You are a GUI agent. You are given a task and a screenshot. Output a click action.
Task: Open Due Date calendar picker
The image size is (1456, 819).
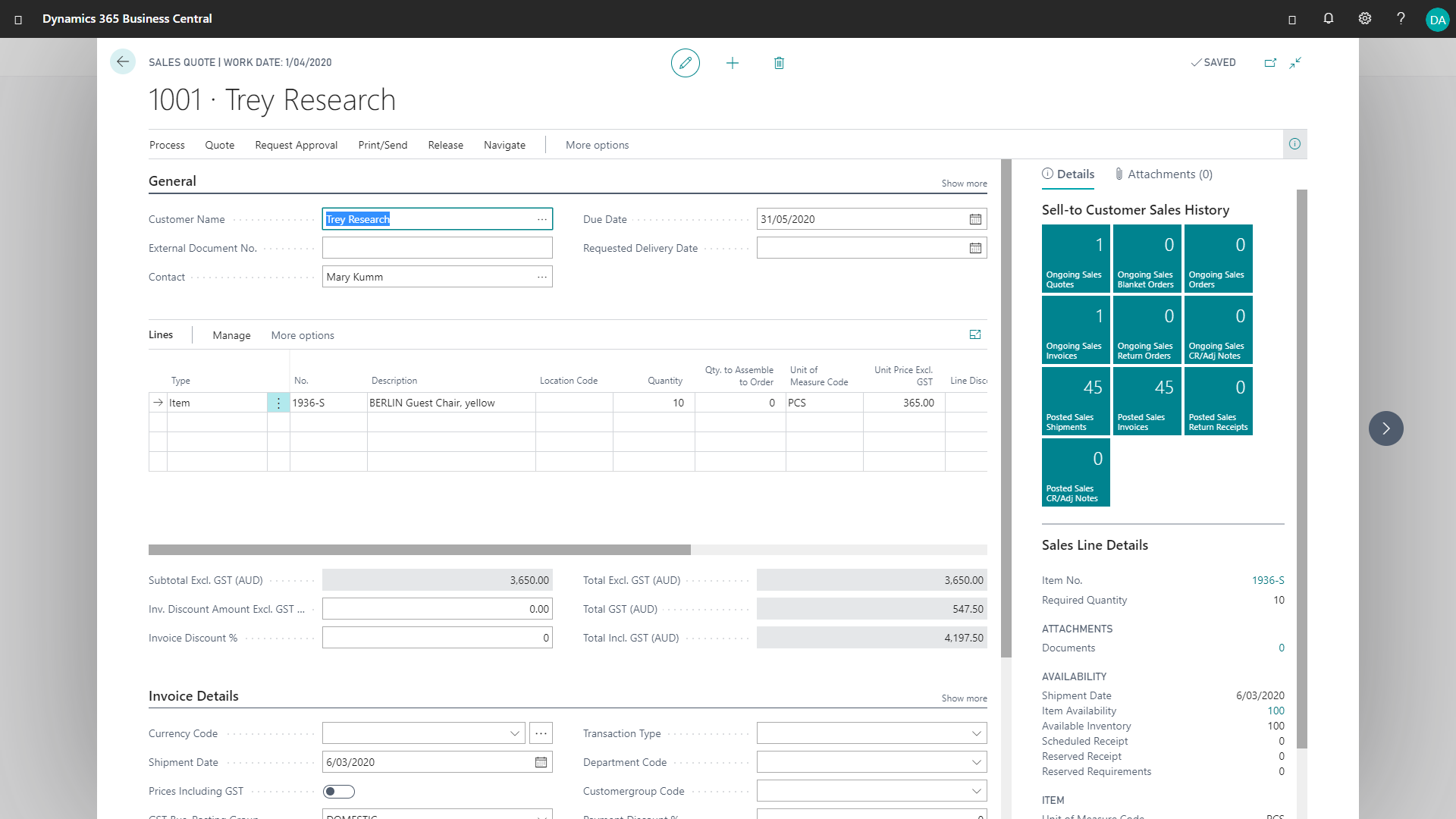point(975,219)
